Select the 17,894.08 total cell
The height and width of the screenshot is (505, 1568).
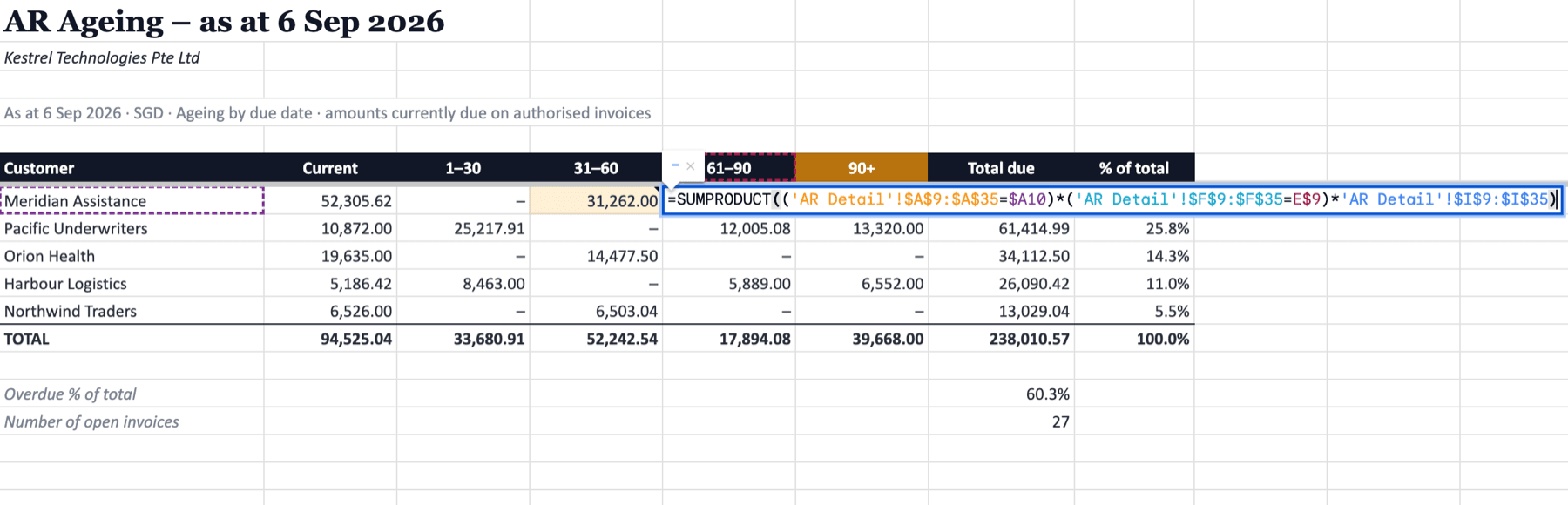(x=729, y=339)
